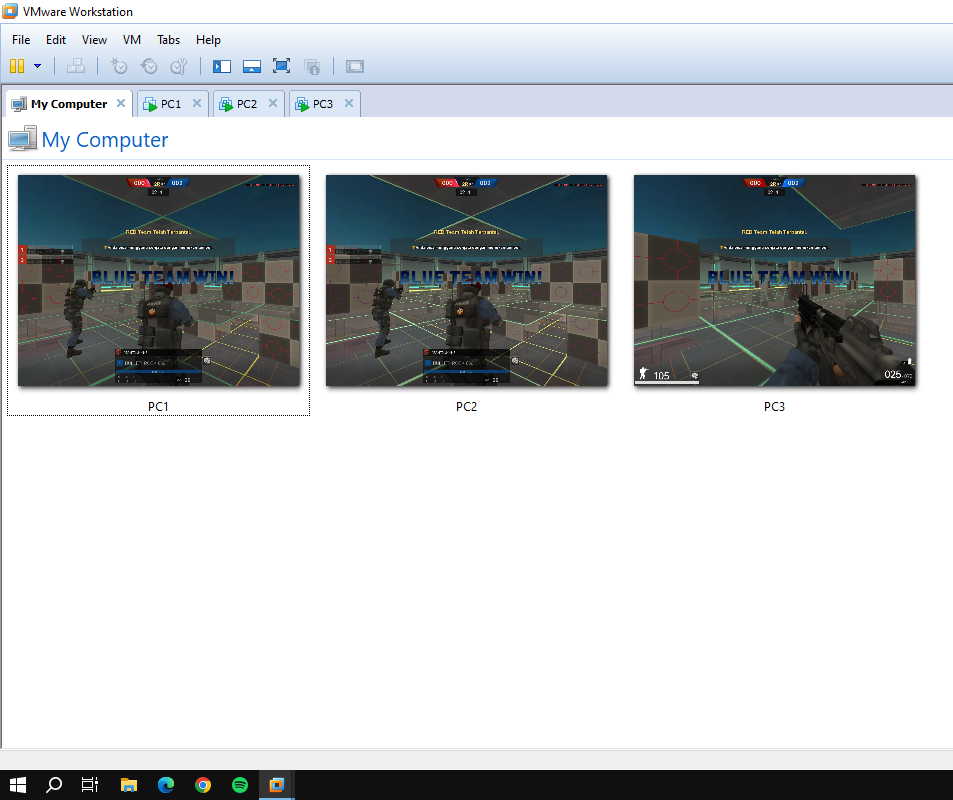Switch to the PC1 tab
This screenshot has height=800, width=953.
point(171,104)
